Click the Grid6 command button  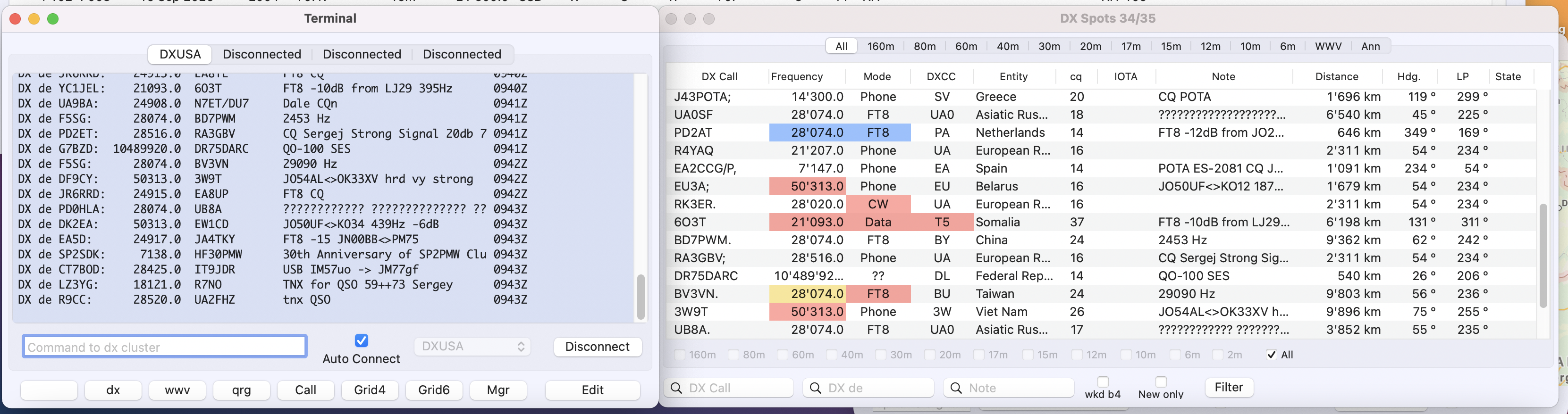click(x=434, y=390)
